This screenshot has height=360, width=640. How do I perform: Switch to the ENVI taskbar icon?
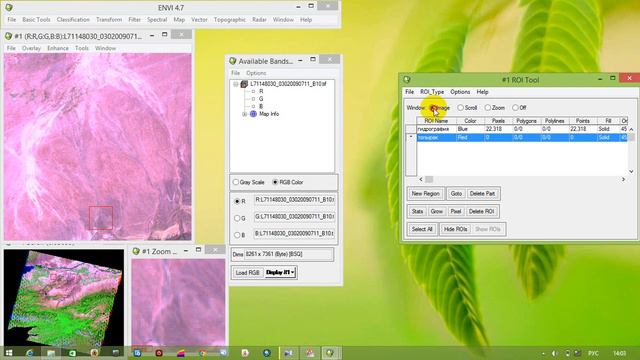330,353
